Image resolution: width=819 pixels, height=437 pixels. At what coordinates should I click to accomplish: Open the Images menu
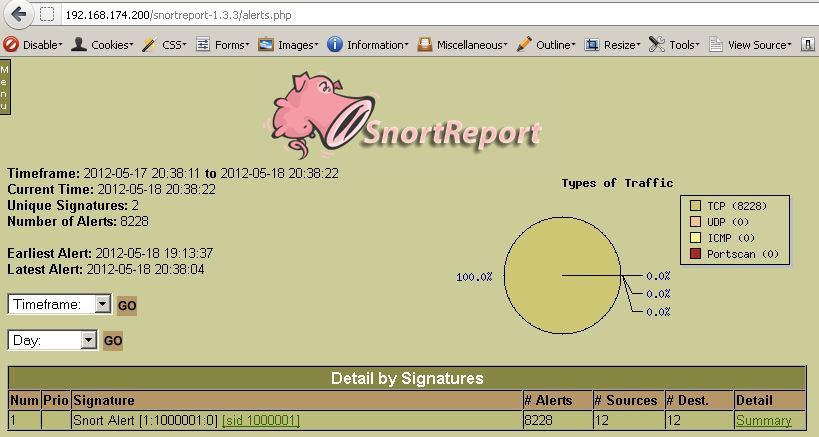click(x=298, y=45)
